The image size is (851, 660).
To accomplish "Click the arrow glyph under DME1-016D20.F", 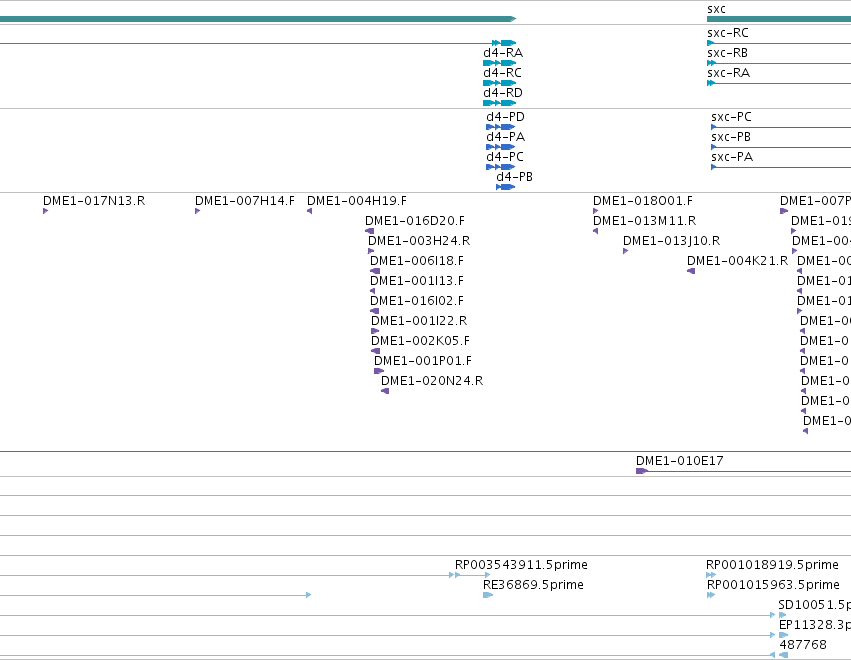I will 370,231.
